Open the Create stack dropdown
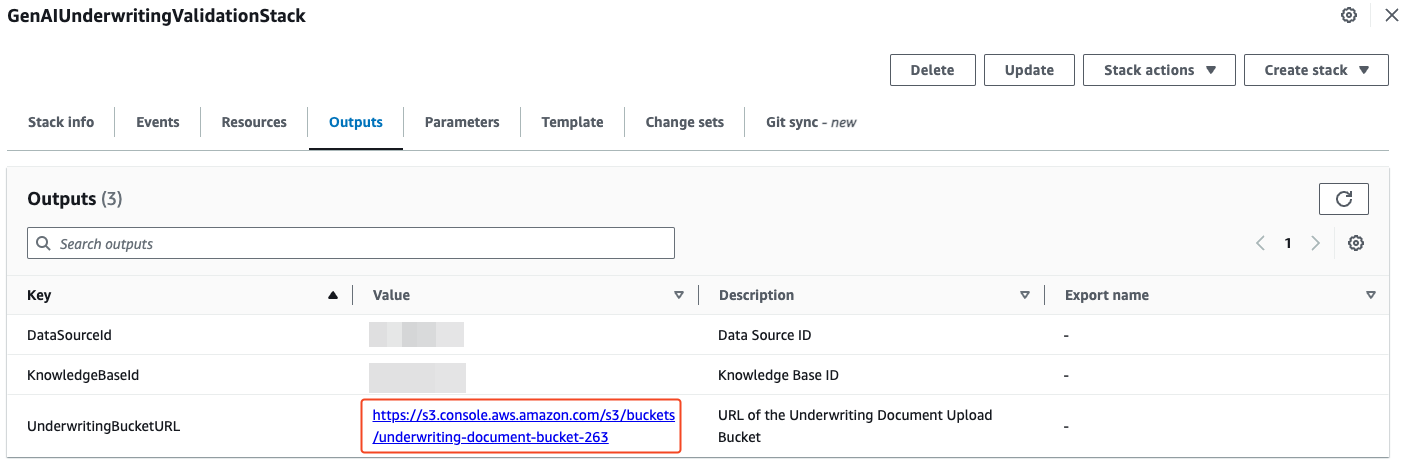The height and width of the screenshot is (470, 1407). pyautogui.click(x=1316, y=70)
